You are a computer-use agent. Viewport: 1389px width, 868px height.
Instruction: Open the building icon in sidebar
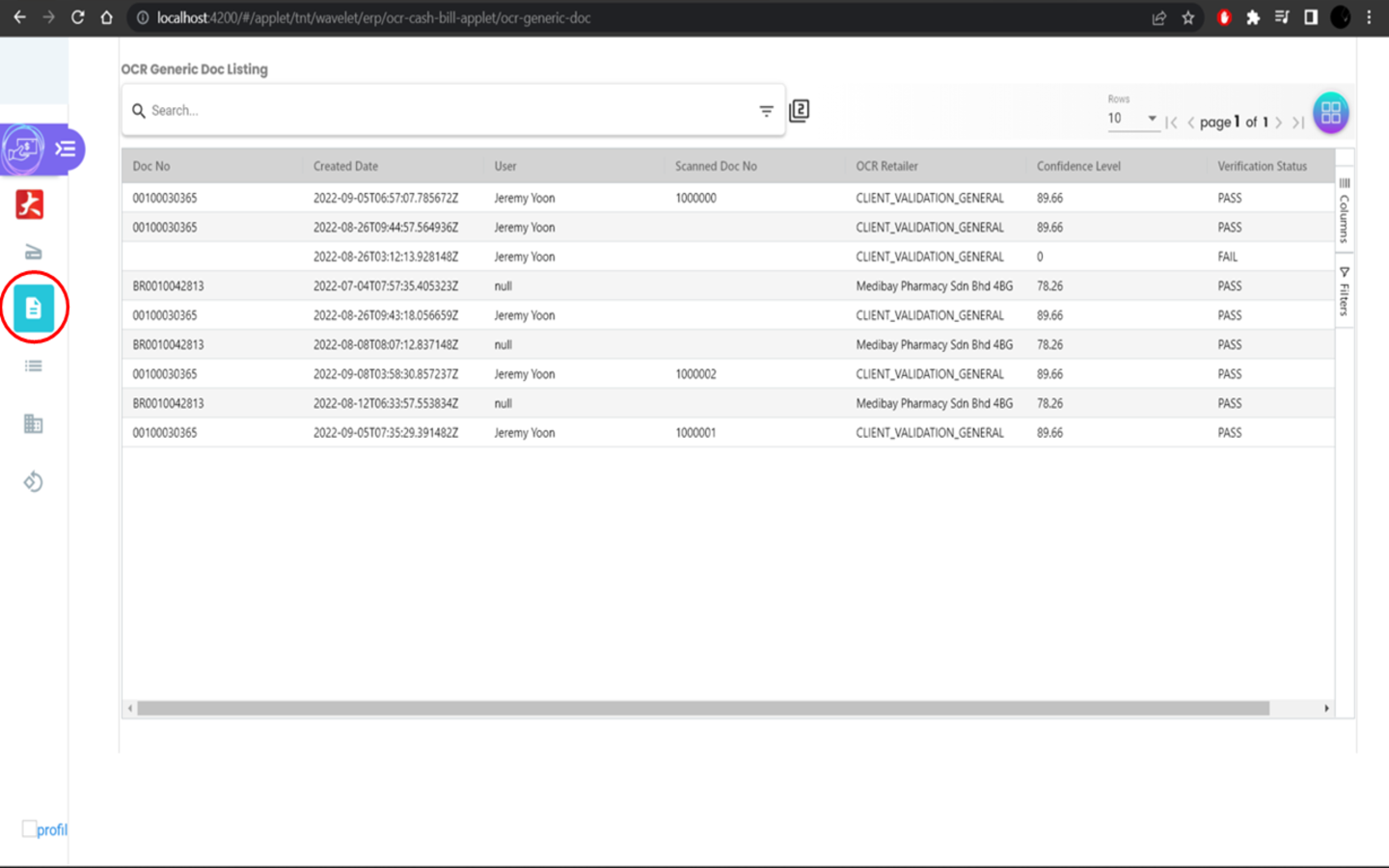tap(34, 423)
